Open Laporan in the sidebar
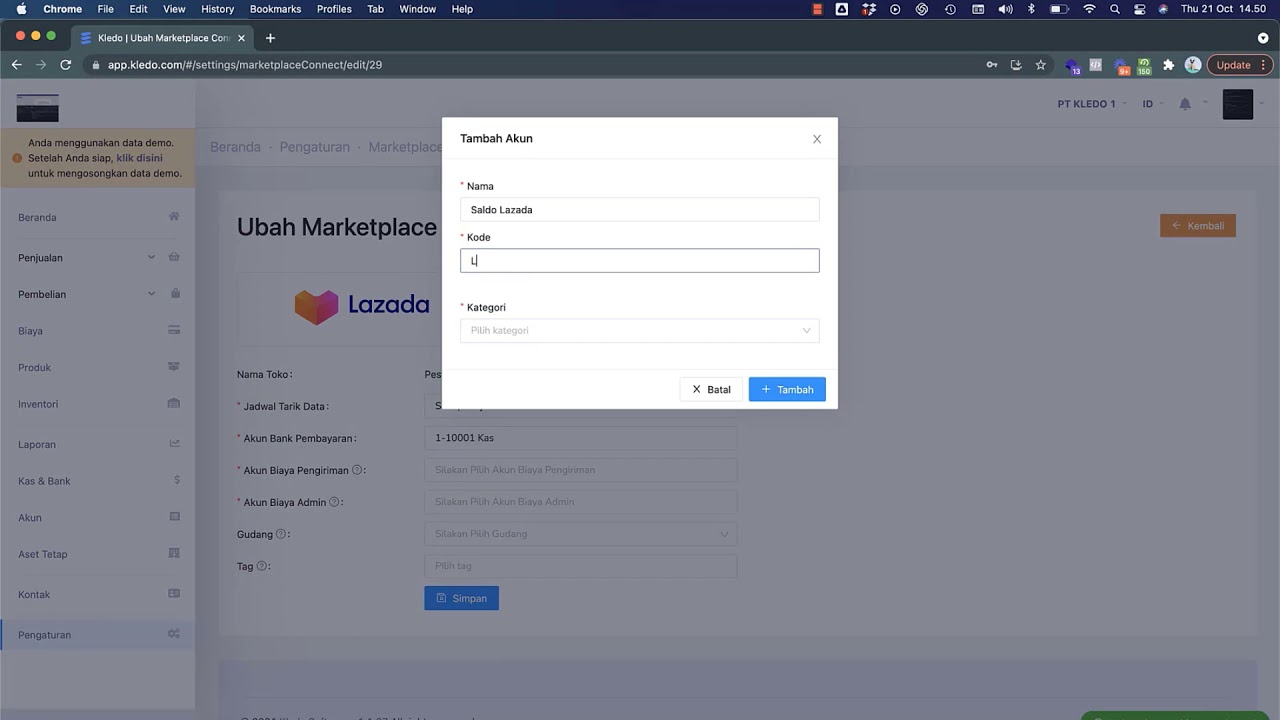 click(x=37, y=444)
